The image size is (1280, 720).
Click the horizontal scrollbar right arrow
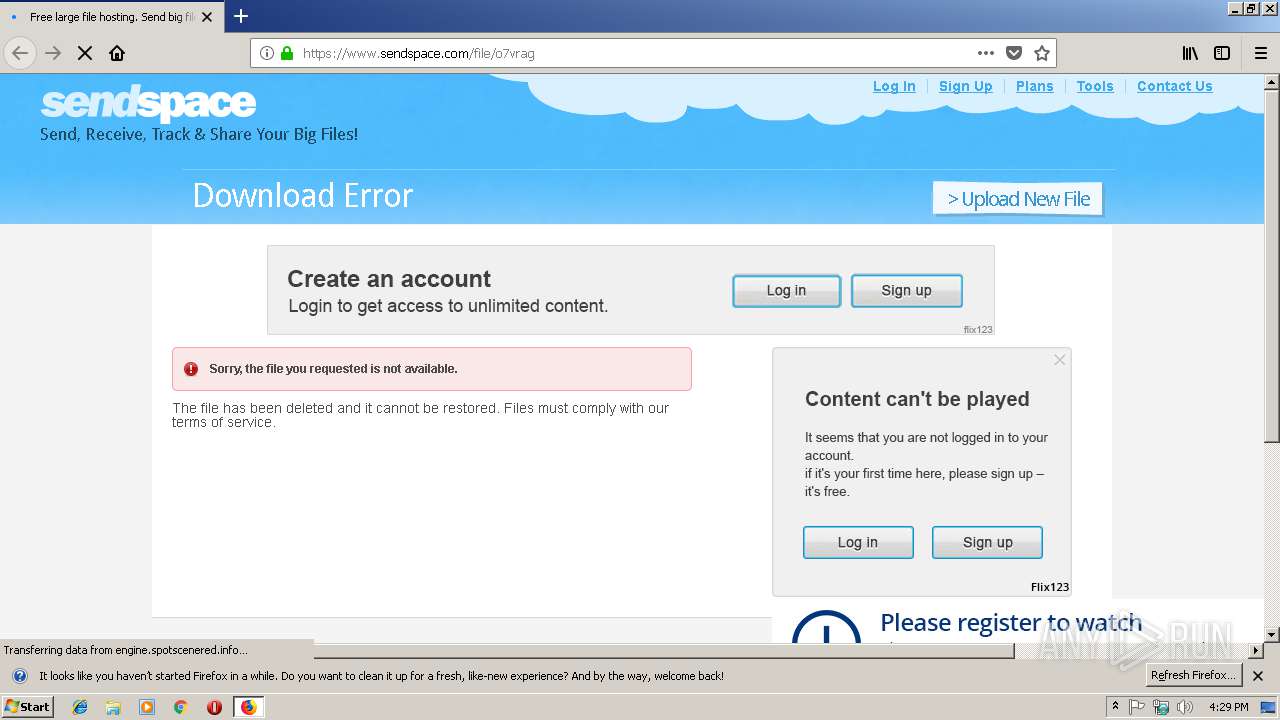[1256, 651]
